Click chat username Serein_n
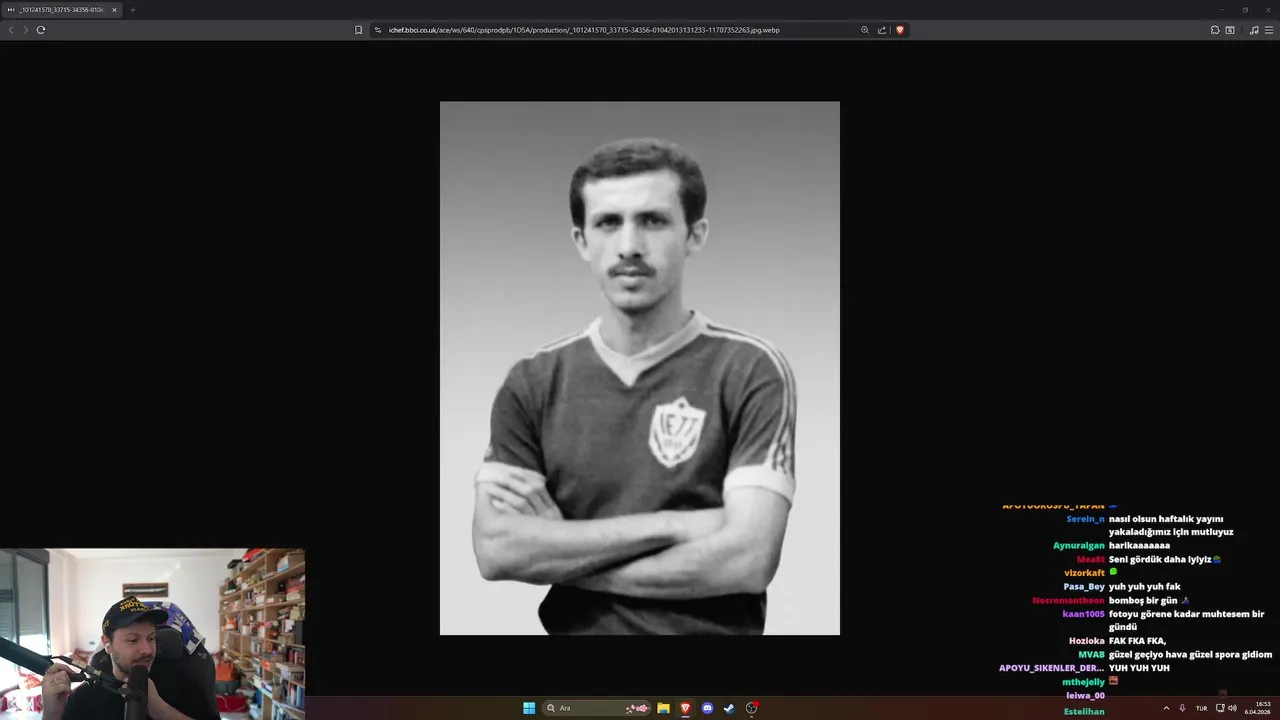This screenshot has height=720, width=1280. pyautogui.click(x=1085, y=519)
